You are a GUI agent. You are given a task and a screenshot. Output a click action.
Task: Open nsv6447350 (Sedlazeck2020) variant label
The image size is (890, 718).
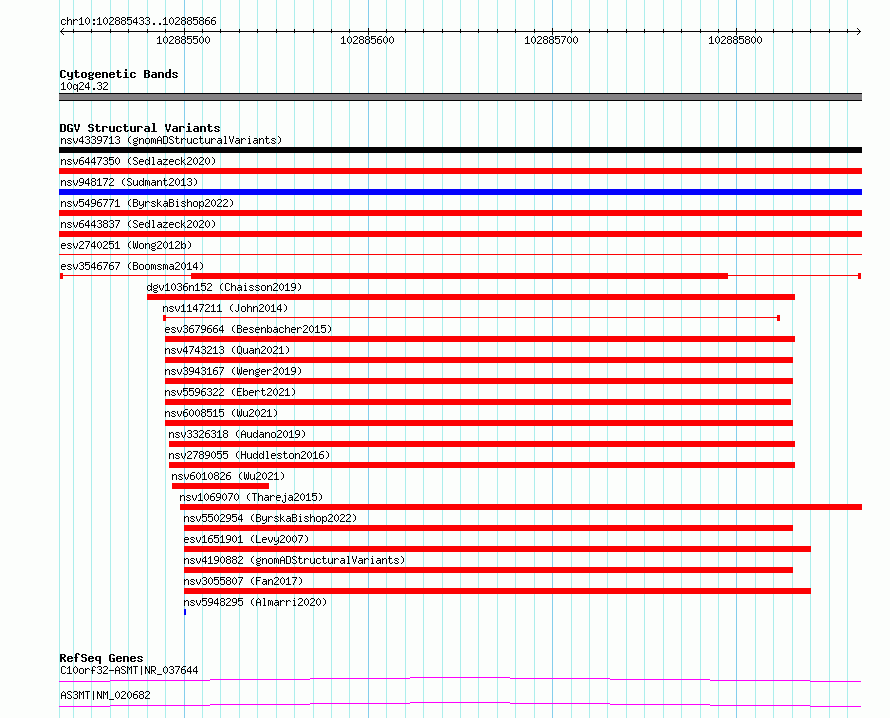pyautogui.click(x=138, y=161)
